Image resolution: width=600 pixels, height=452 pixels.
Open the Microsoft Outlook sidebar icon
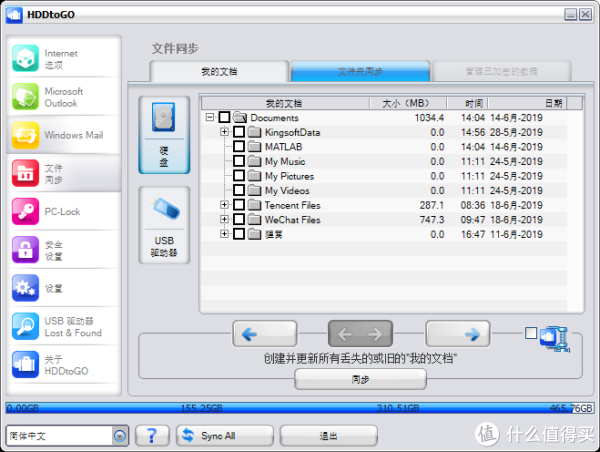pyautogui.click(x=25, y=96)
